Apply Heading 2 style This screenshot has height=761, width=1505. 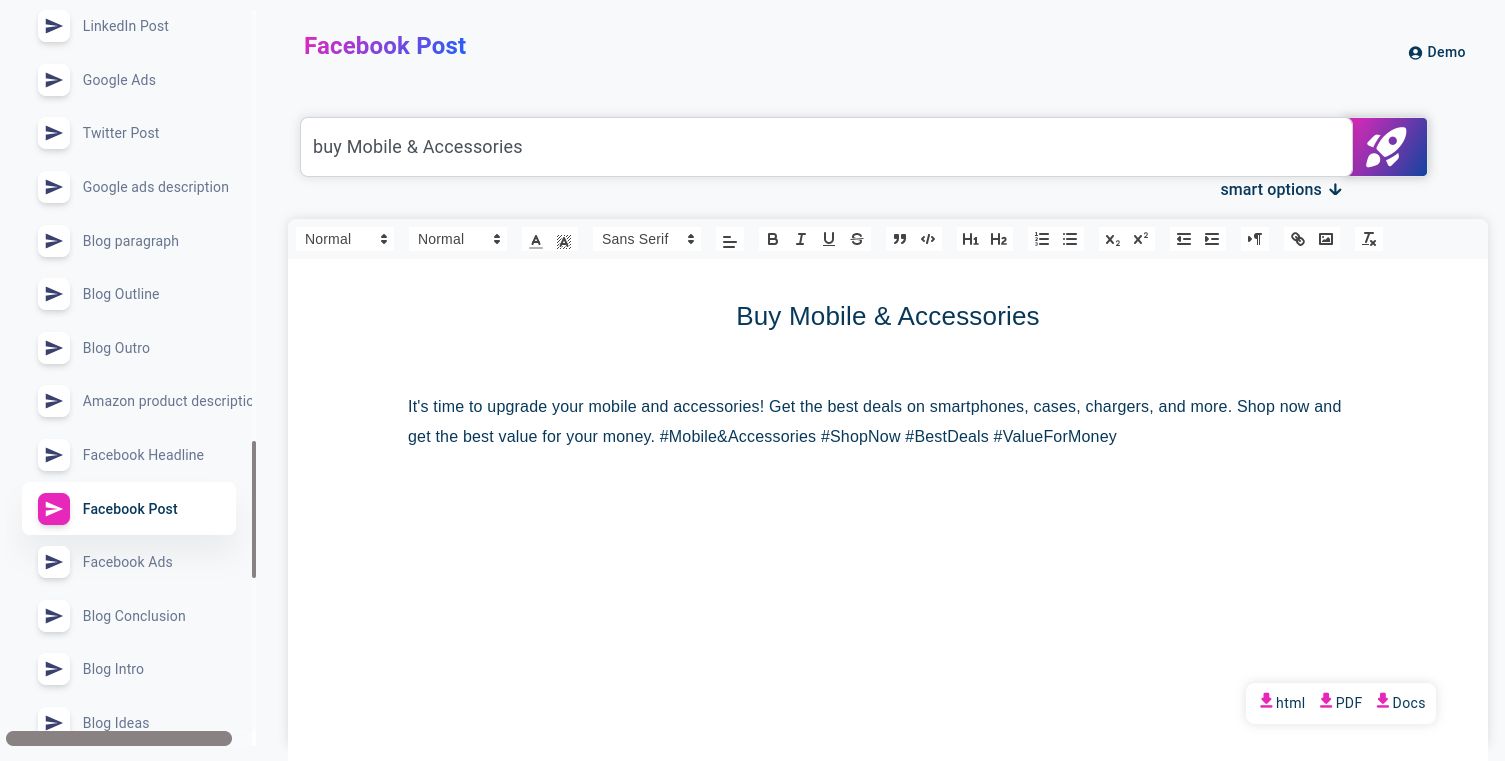point(998,239)
